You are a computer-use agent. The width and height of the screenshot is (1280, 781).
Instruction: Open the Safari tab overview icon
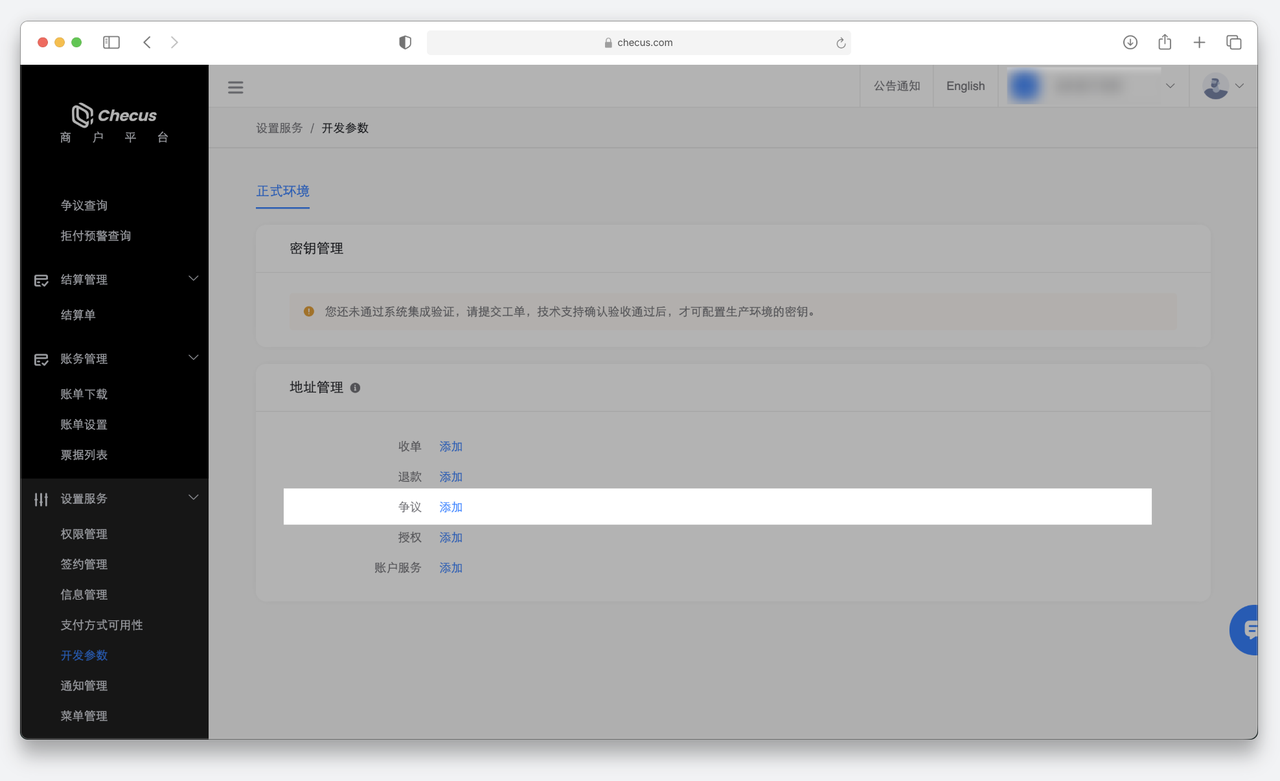(x=1233, y=42)
